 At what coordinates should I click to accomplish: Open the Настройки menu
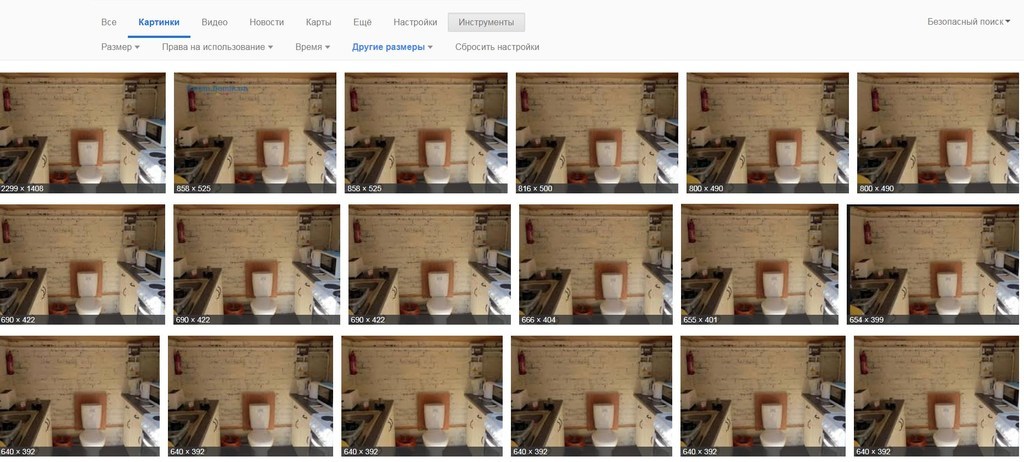coord(415,22)
